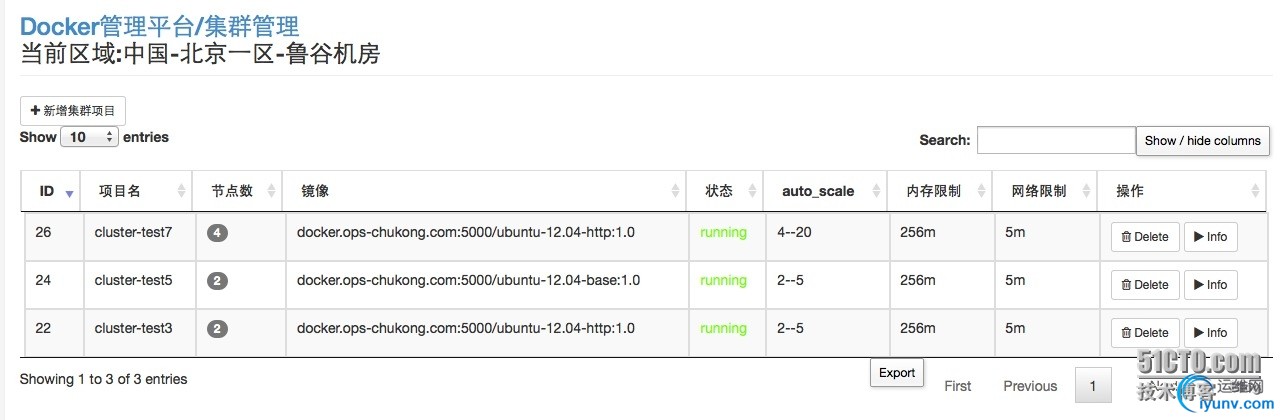
Task: Click sort arrows on 状态 column
Action: (753, 191)
